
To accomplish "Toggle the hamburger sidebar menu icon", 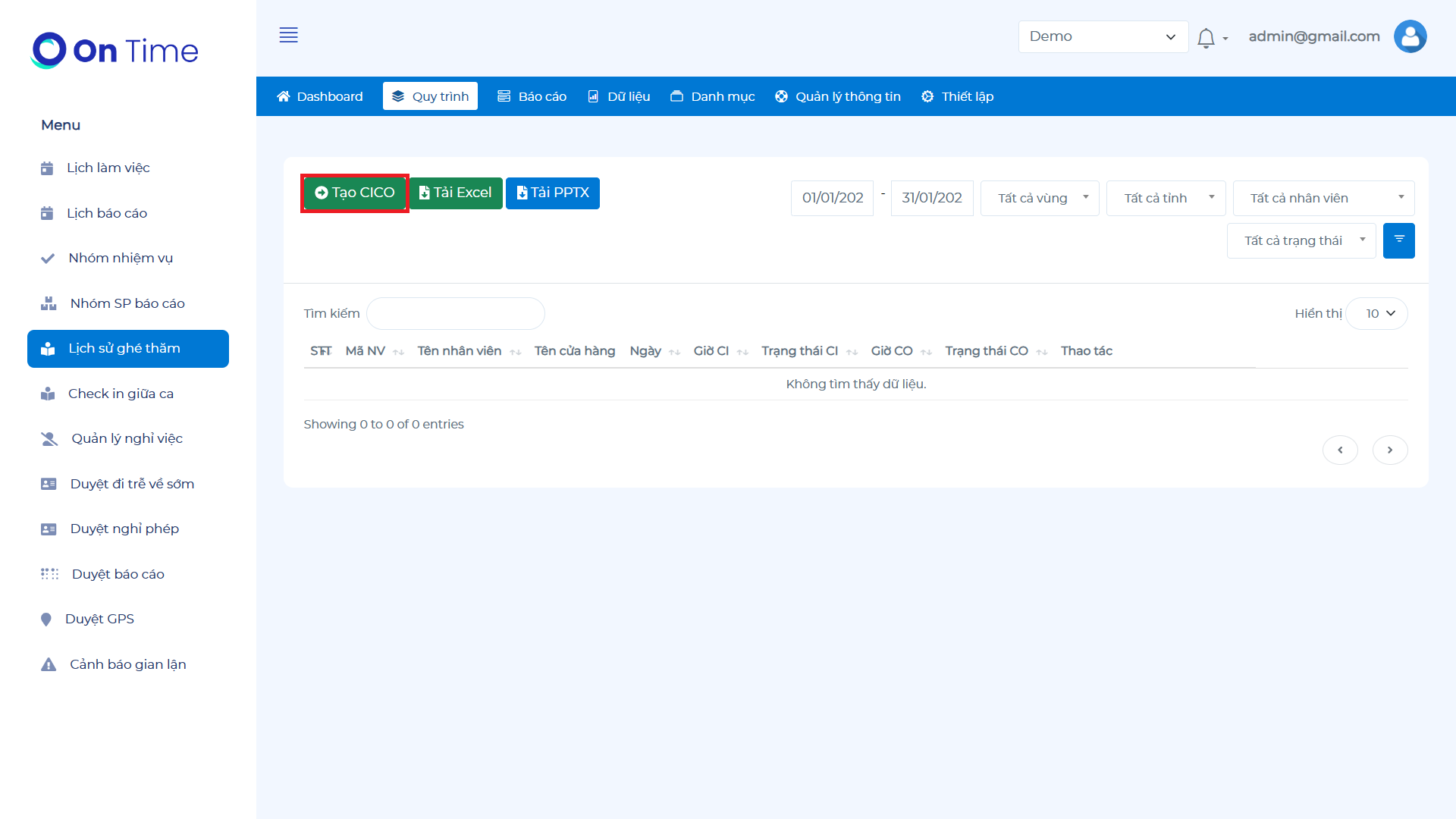I will click(288, 35).
